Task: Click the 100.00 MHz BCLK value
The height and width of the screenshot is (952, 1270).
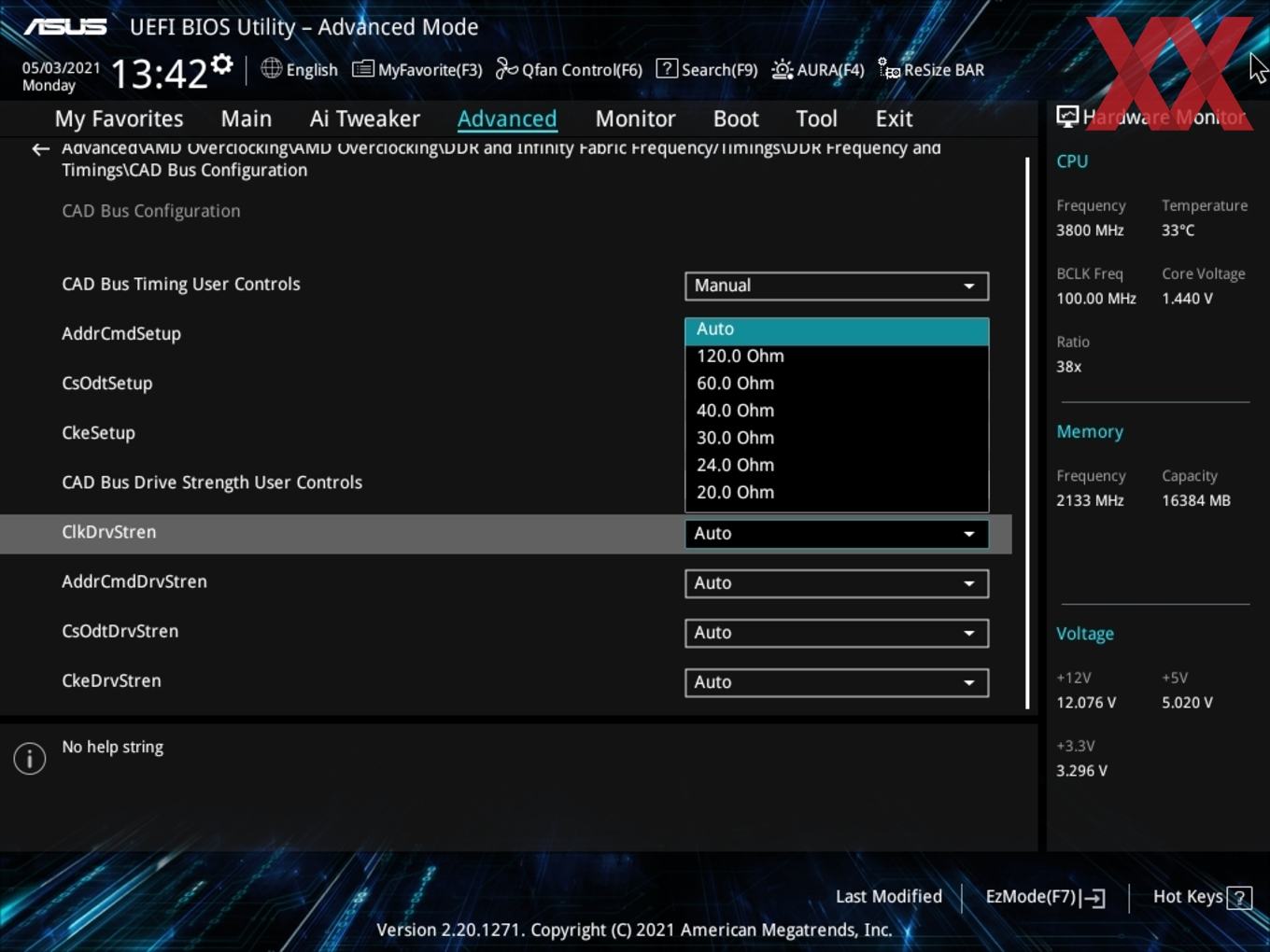Action: [1096, 299]
